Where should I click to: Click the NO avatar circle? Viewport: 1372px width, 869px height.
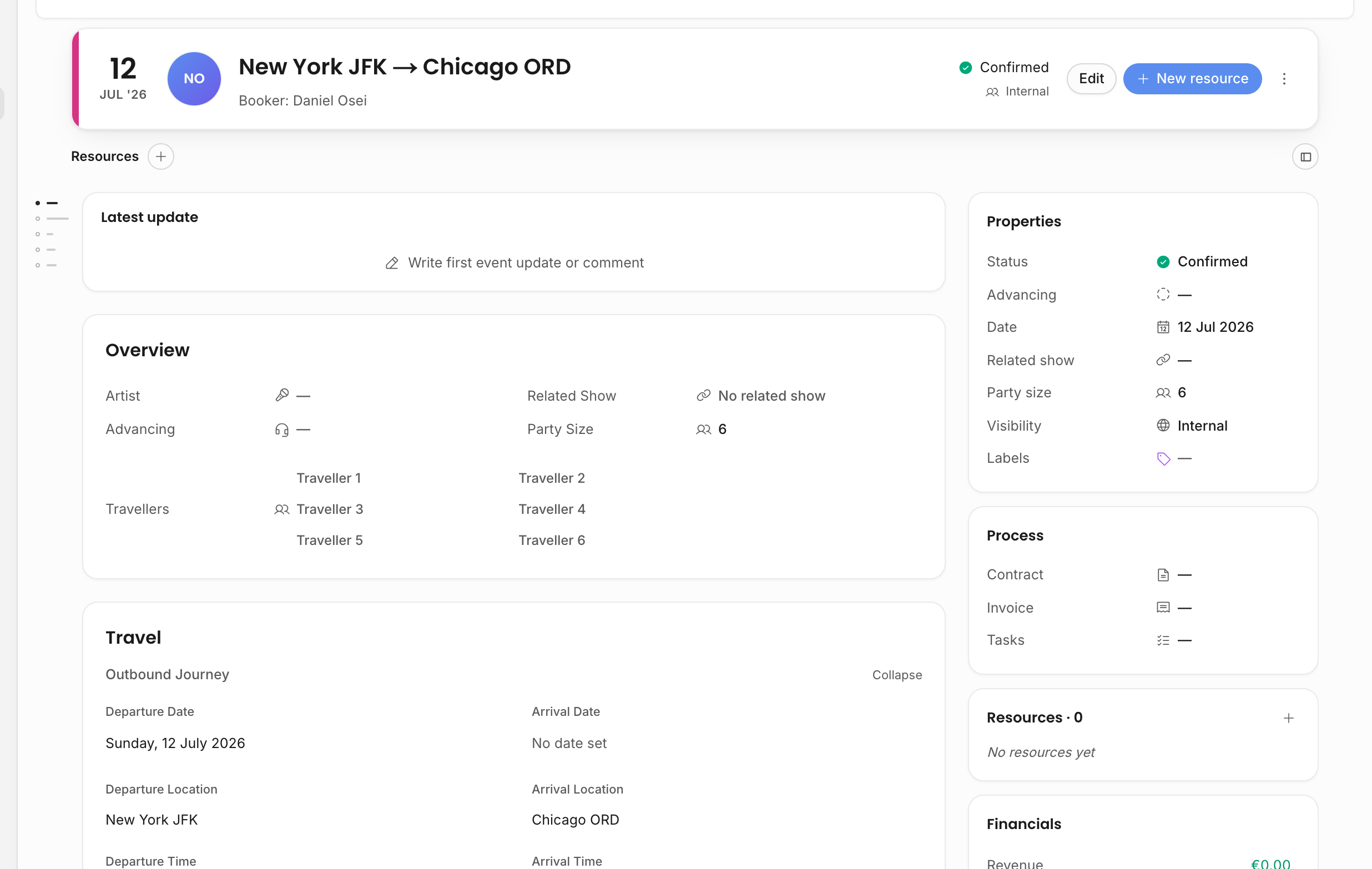[194, 79]
